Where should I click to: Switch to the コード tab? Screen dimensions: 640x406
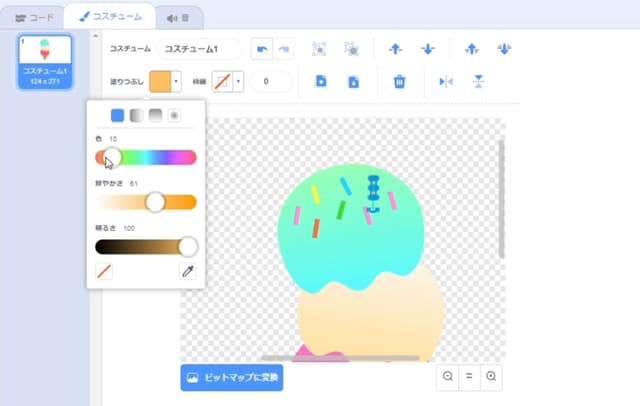[33, 18]
